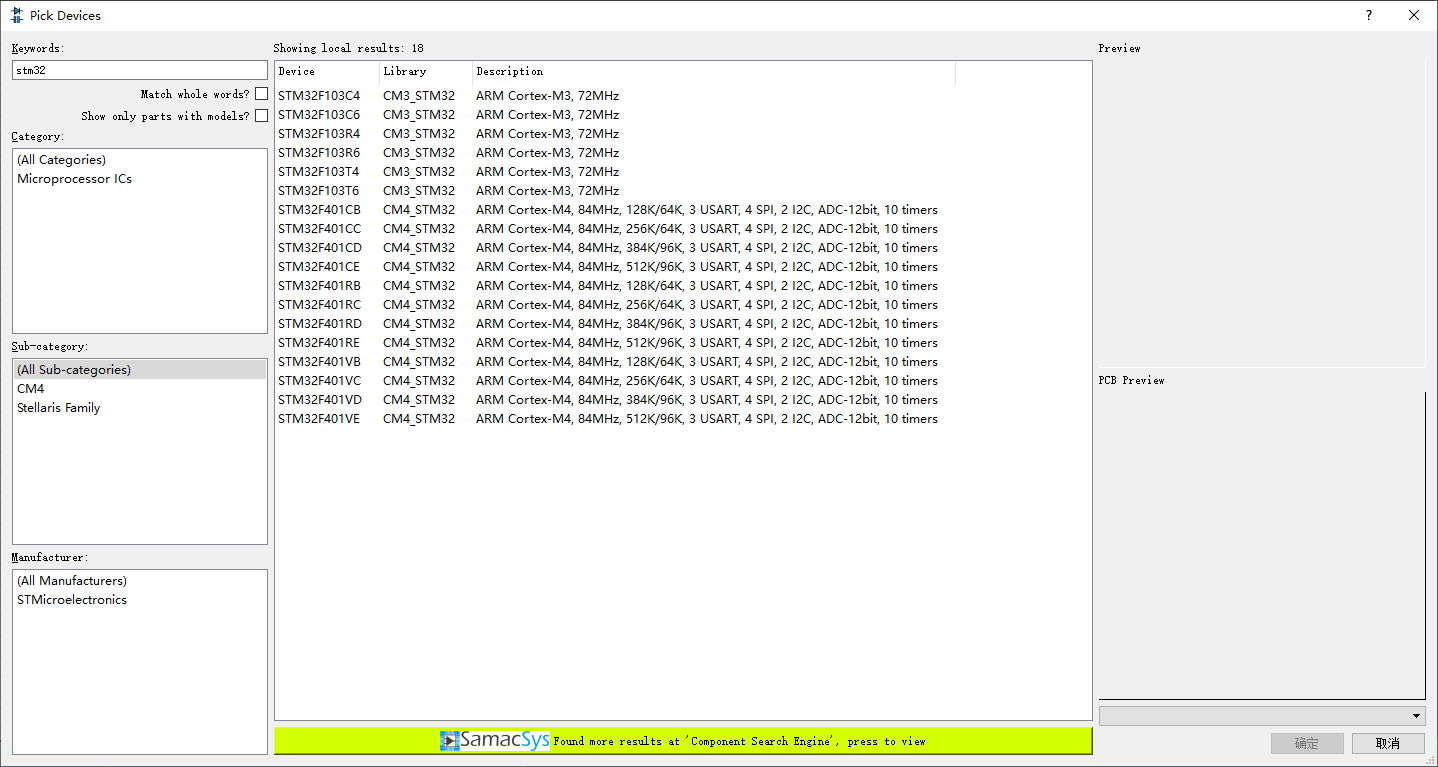This screenshot has height=767, width=1438.
Task: Click CM4_STM32 library cell of STM32F401CB
Action: 419,210
